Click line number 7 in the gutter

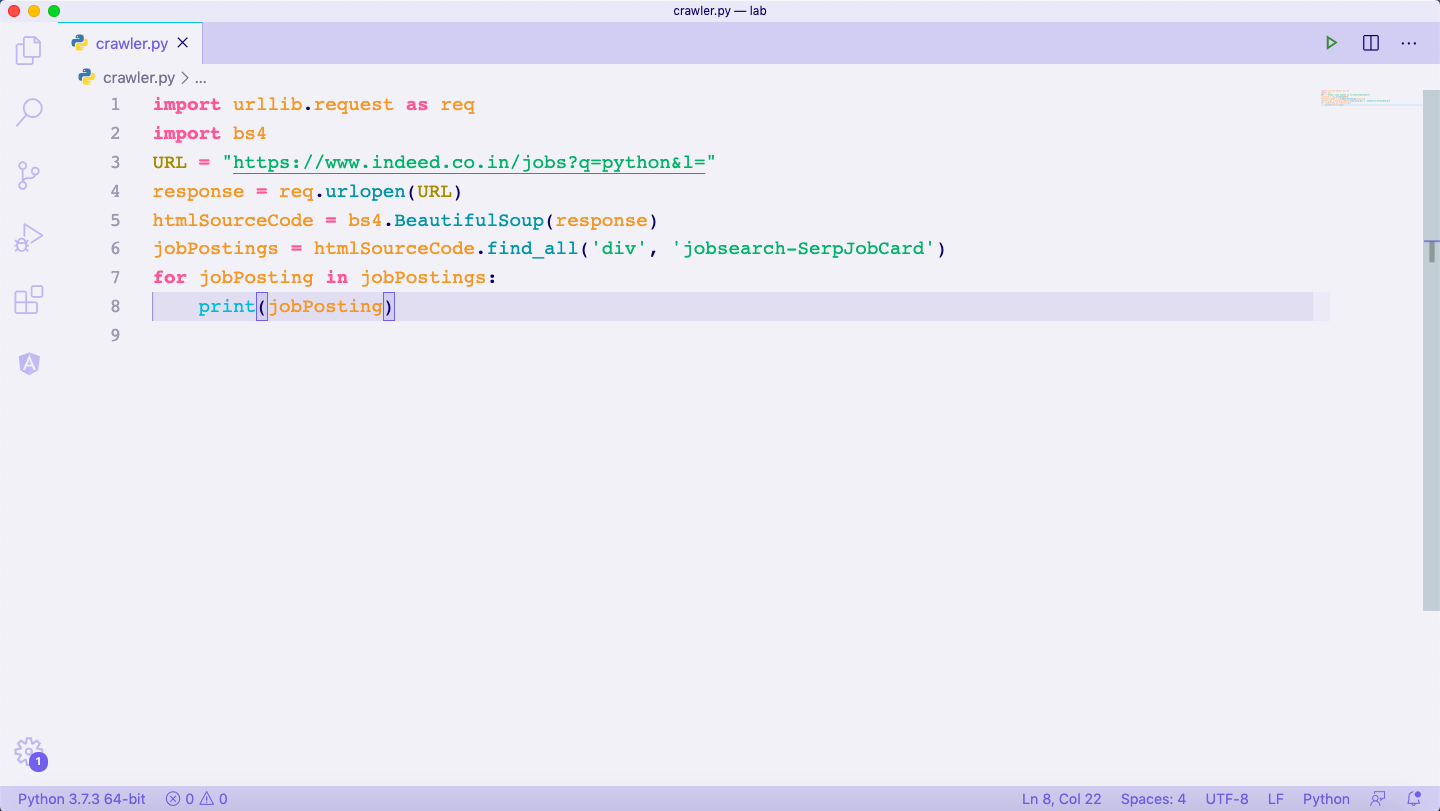tap(115, 277)
